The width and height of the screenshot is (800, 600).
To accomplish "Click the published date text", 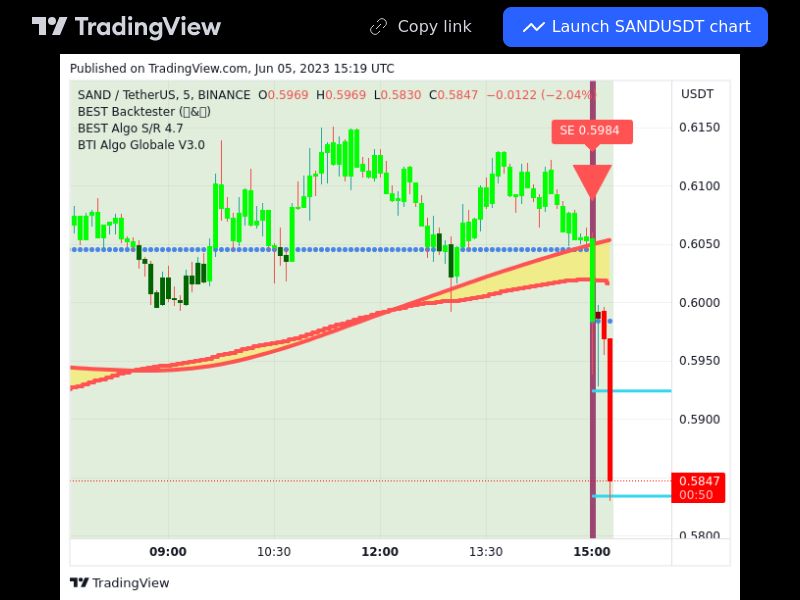I will coord(232,68).
